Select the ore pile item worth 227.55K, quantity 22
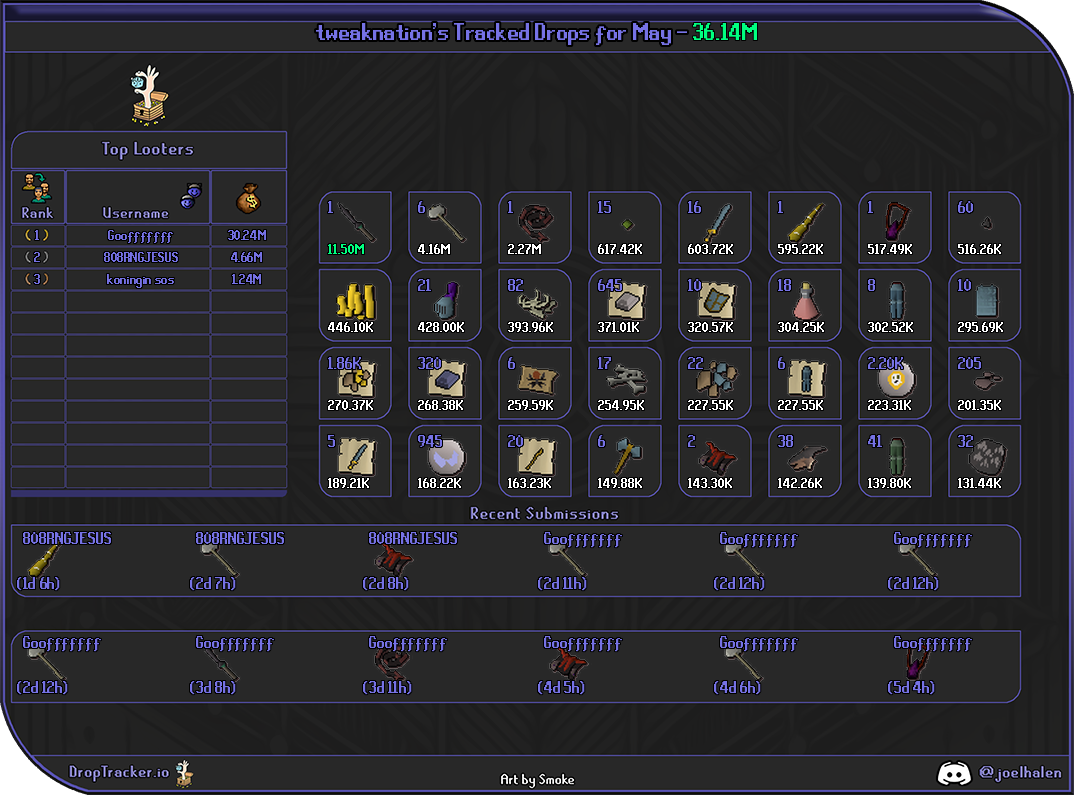Screen dimensions: 1074x795 tap(714, 383)
